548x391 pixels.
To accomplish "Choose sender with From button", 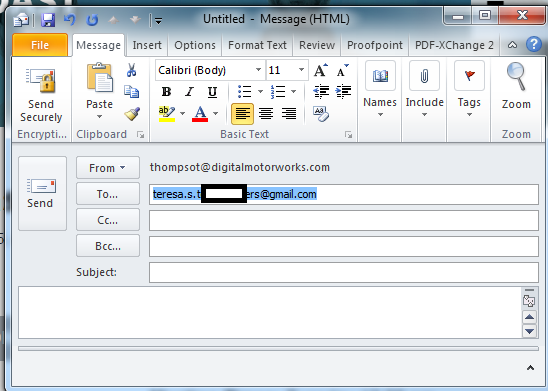I will (x=108, y=168).
